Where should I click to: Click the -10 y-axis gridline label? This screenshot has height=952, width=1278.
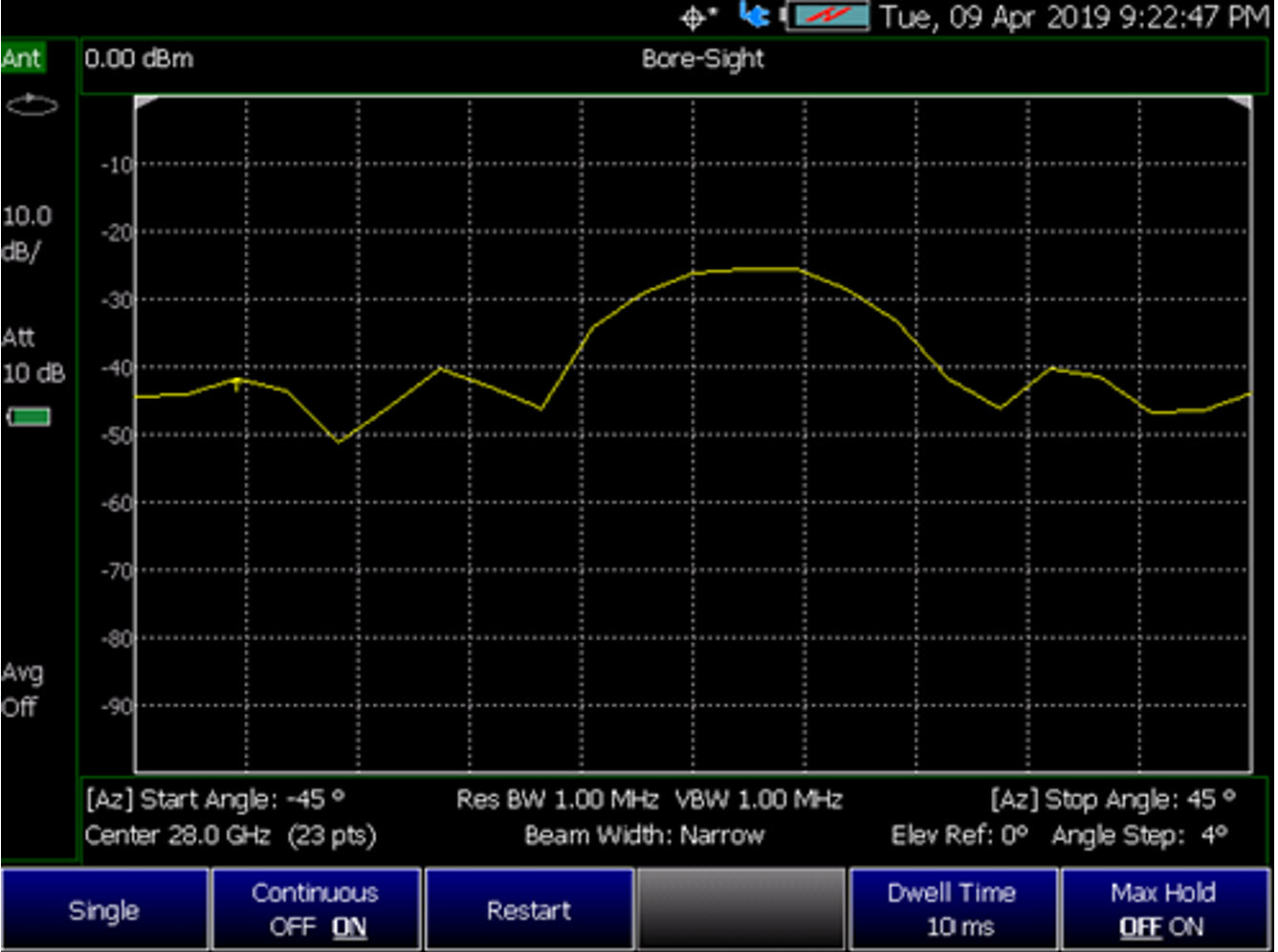click(x=117, y=165)
